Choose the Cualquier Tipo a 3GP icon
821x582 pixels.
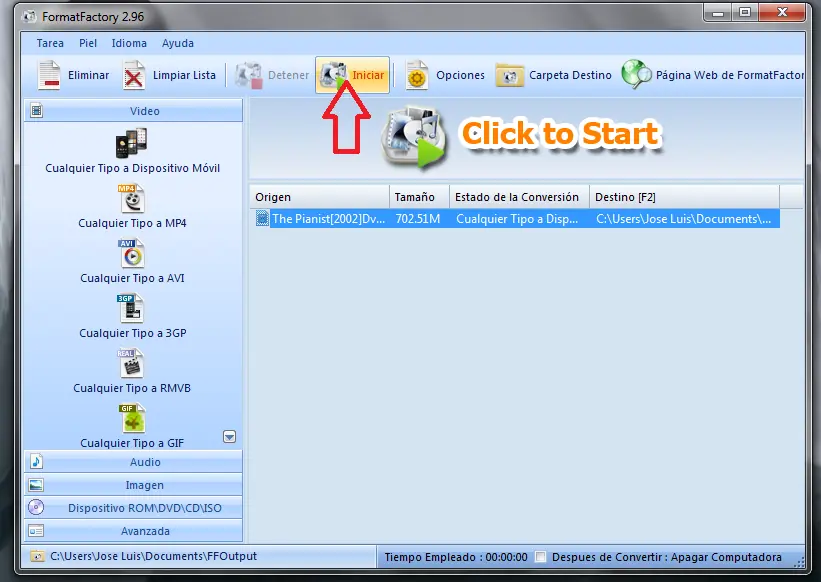pyautogui.click(x=130, y=309)
